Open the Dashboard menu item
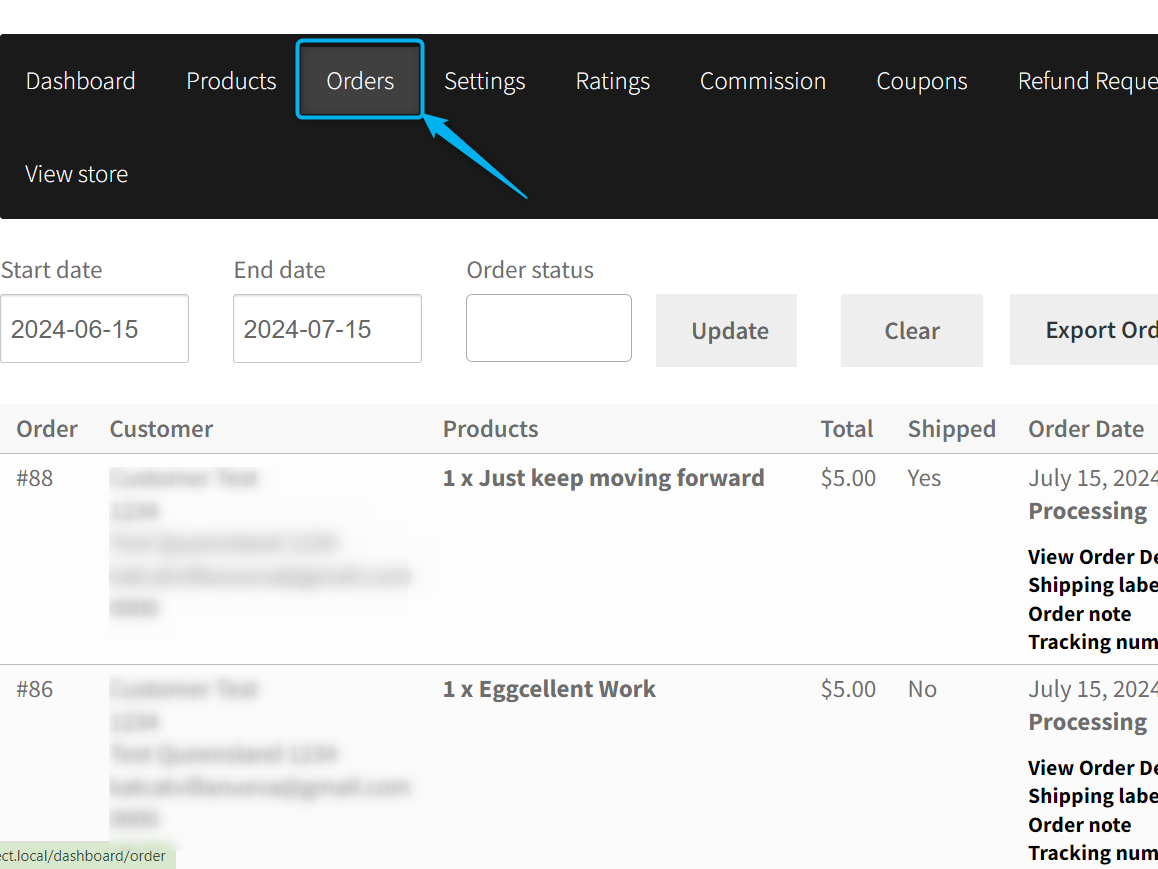This screenshot has height=869, width=1158. (80, 81)
